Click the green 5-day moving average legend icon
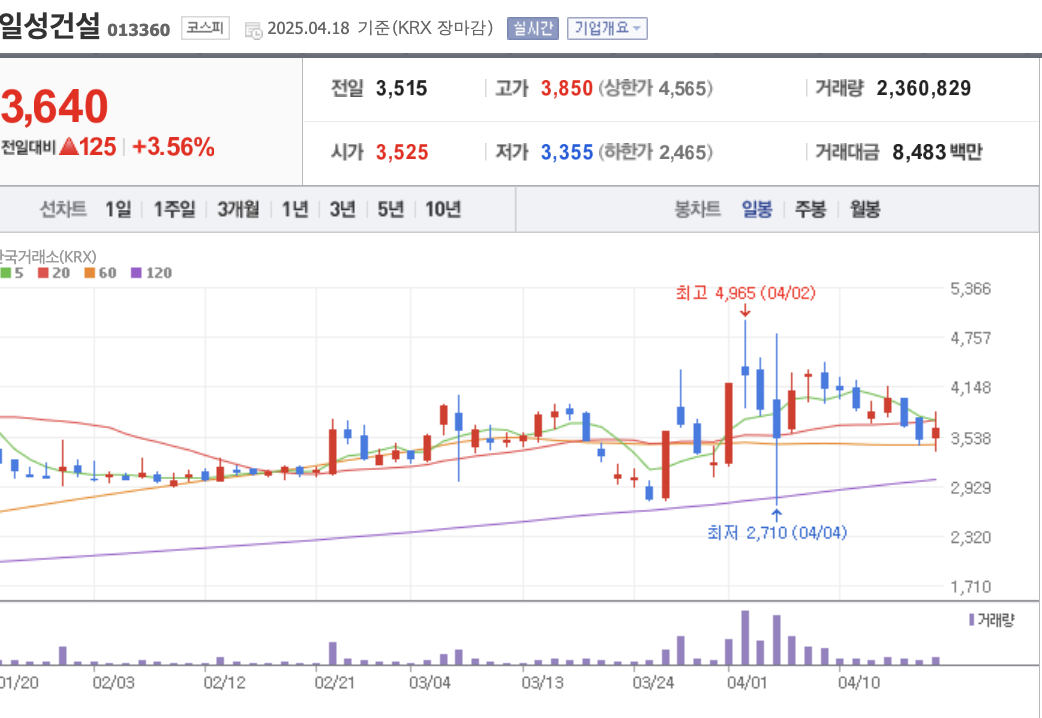Image resolution: width=1042 pixels, height=718 pixels. click(x=6, y=273)
